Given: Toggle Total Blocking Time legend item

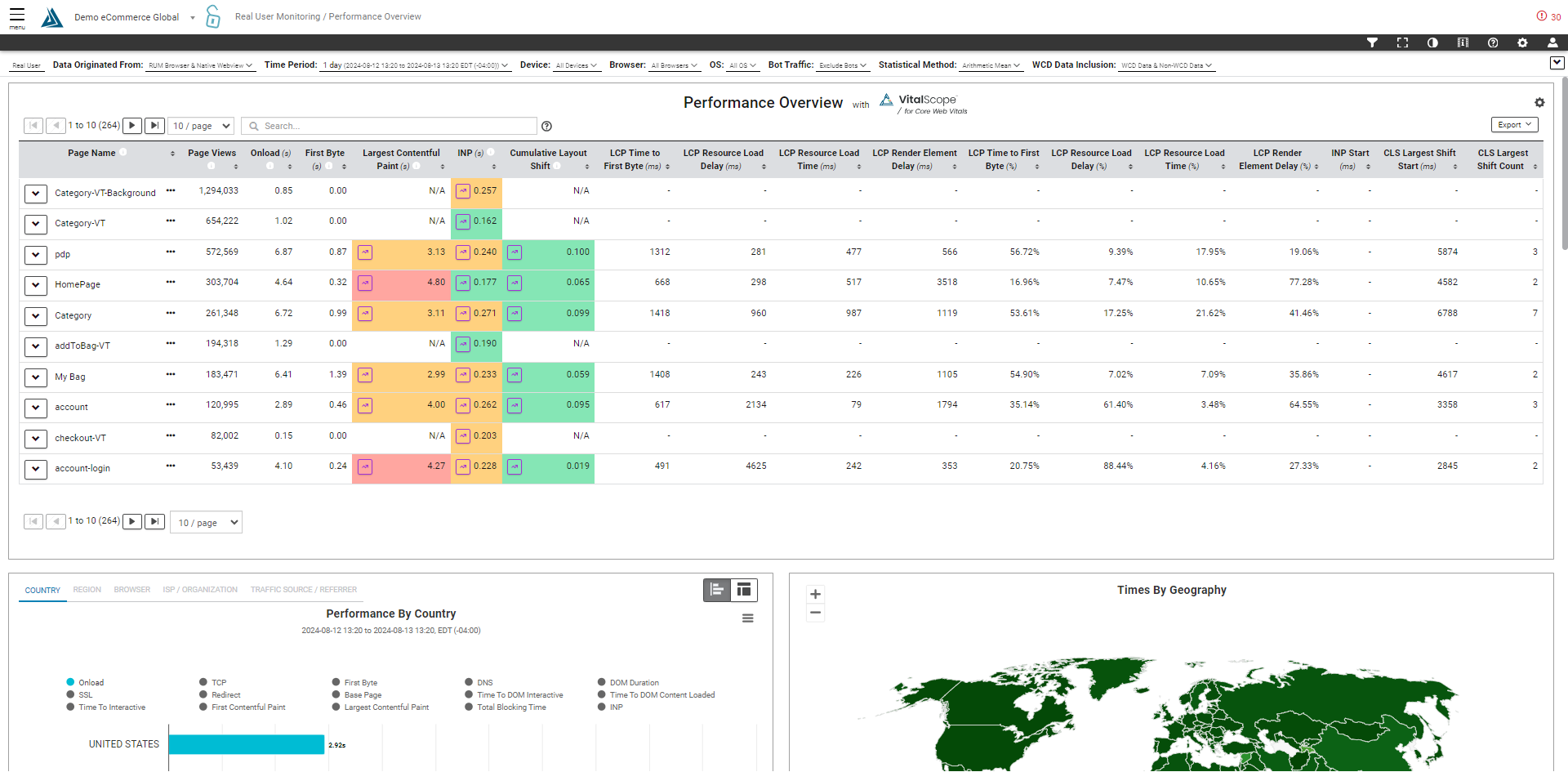Looking at the screenshot, I should 506,707.
